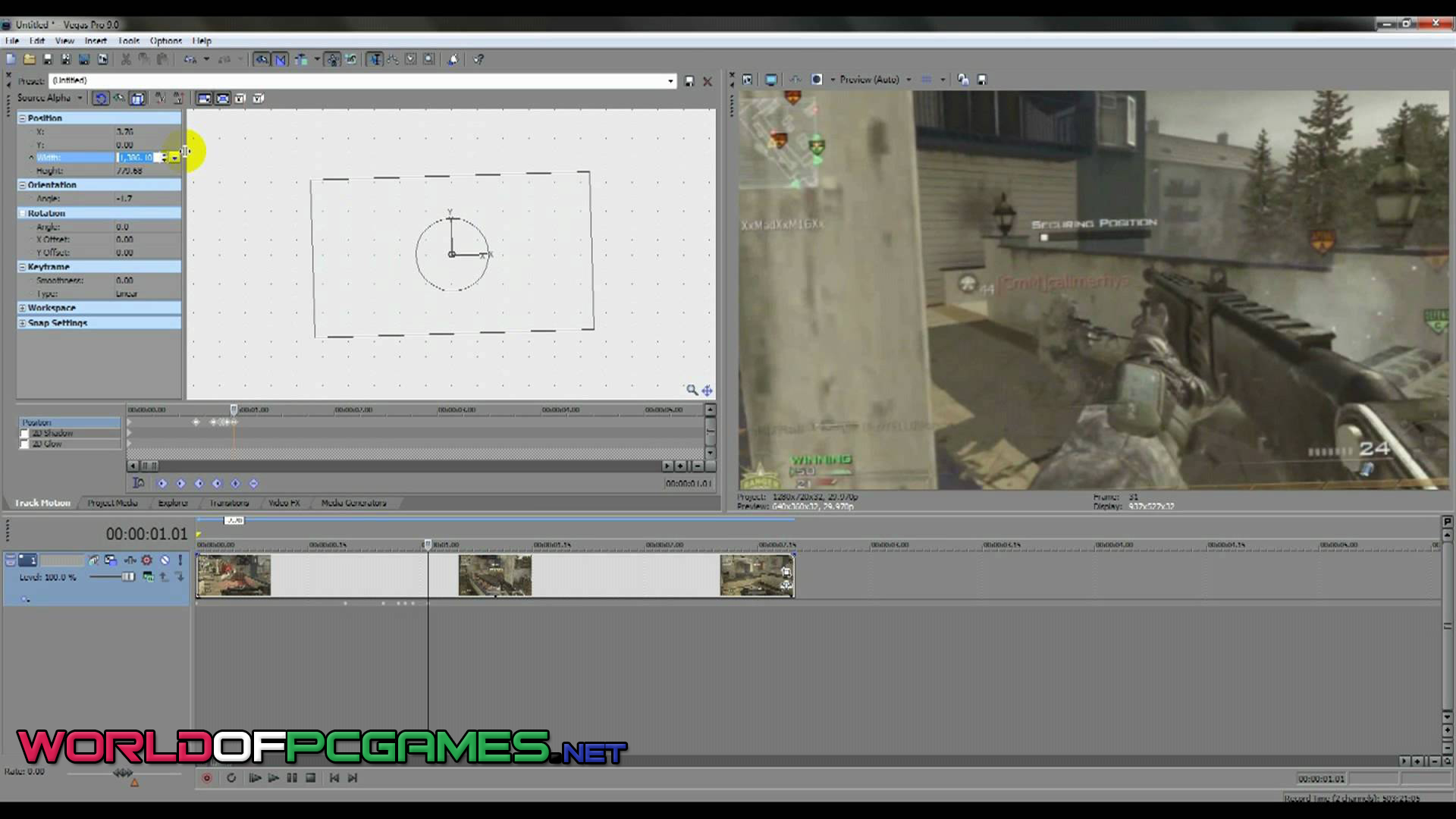The height and width of the screenshot is (819, 1456).
Task: Switch to the Video FX tab
Action: coord(284,503)
